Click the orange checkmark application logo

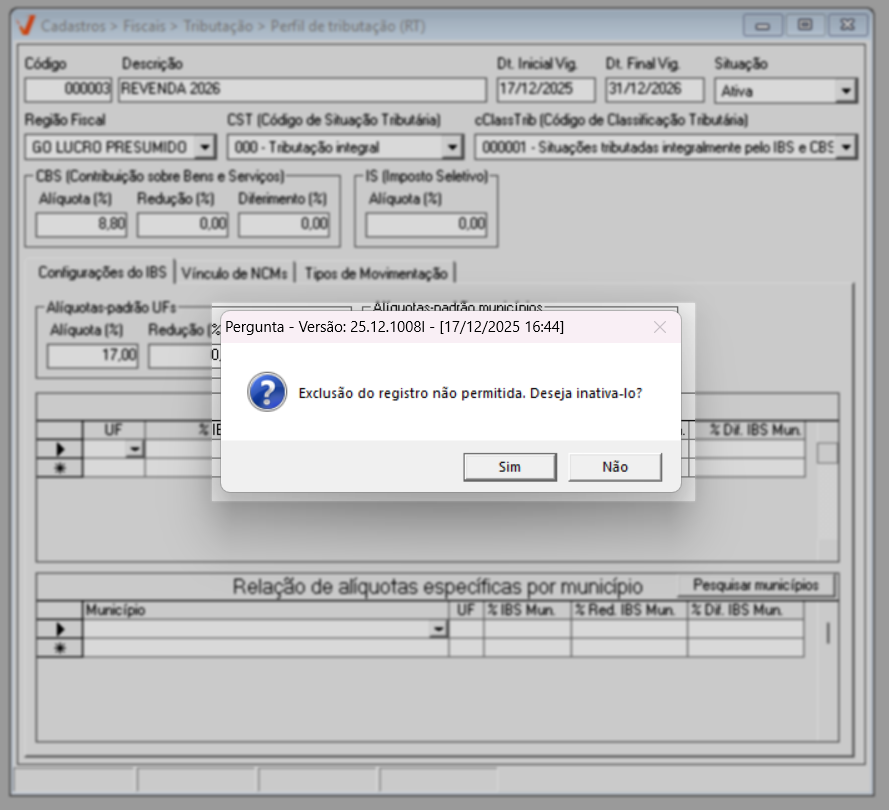tap(26, 26)
